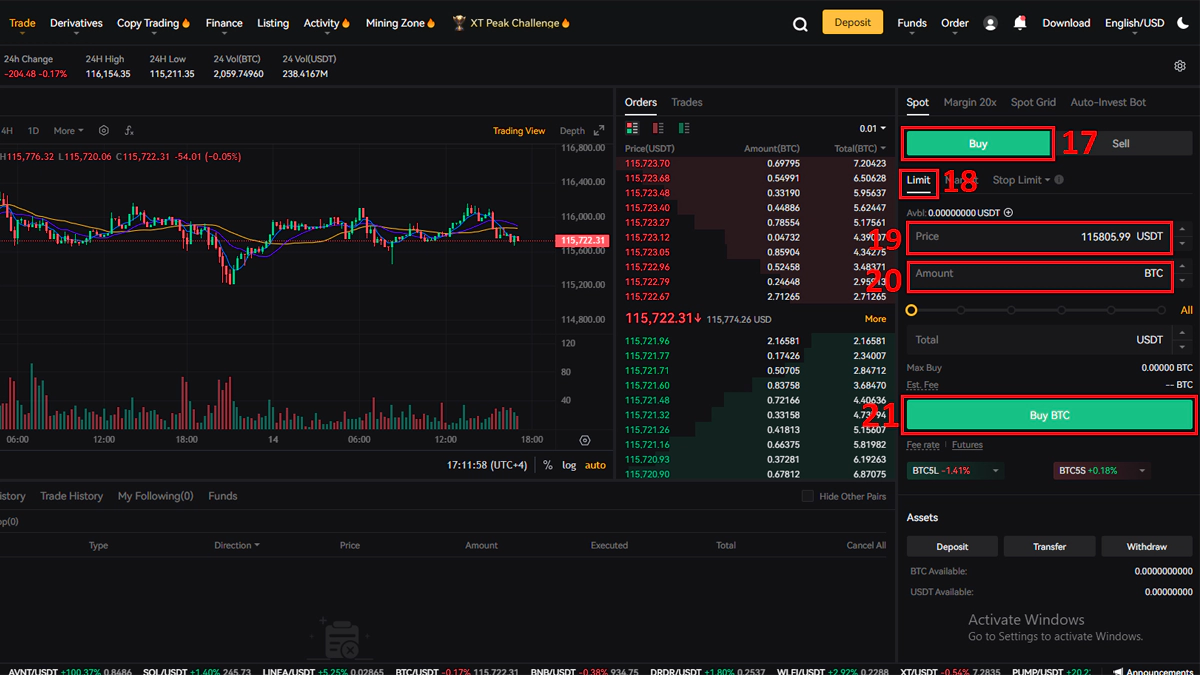Click the chart scale target icon near time axis
The width and height of the screenshot is (1200, 675).
585,440
